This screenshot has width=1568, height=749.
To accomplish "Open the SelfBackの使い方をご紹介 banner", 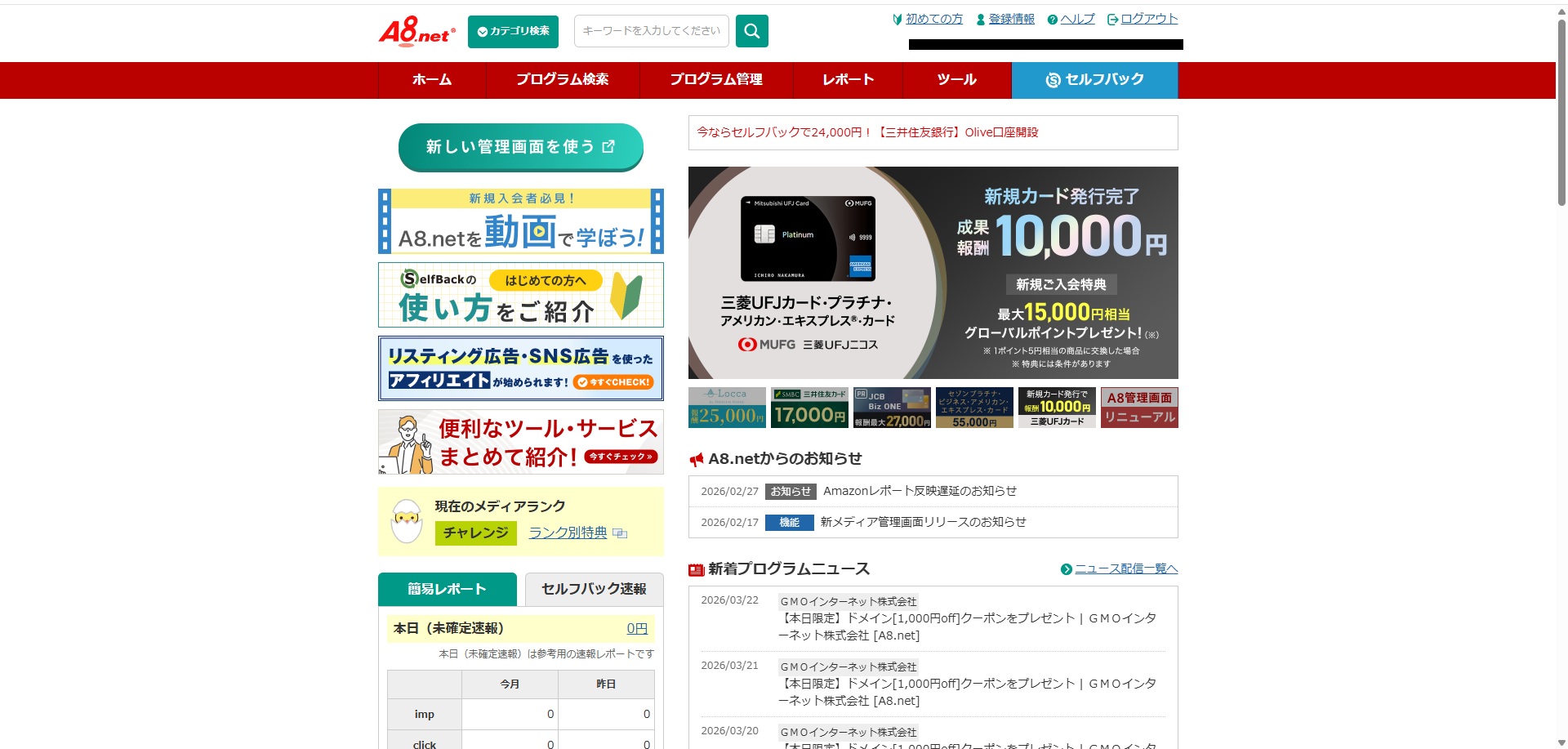I will tap(521, 295).
